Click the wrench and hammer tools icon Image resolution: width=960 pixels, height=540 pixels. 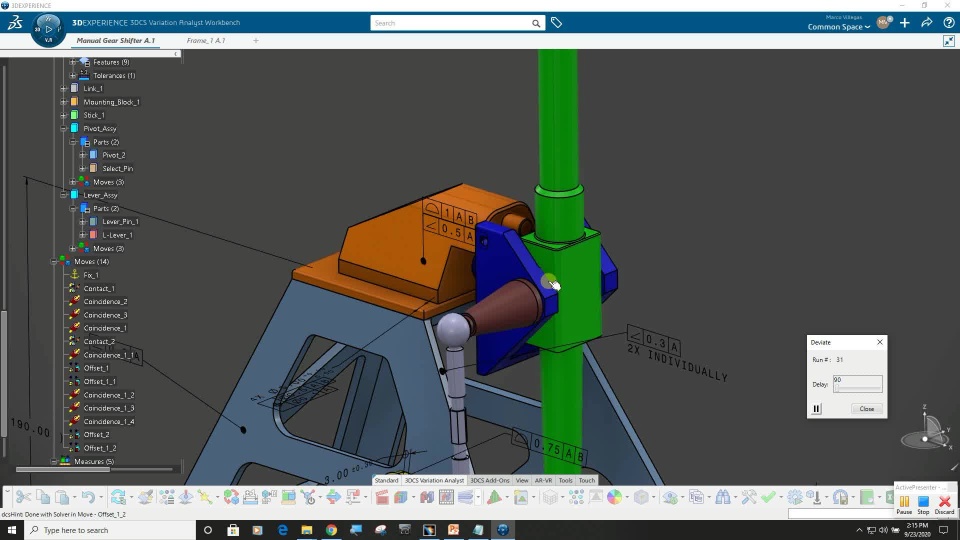(749, 497)
